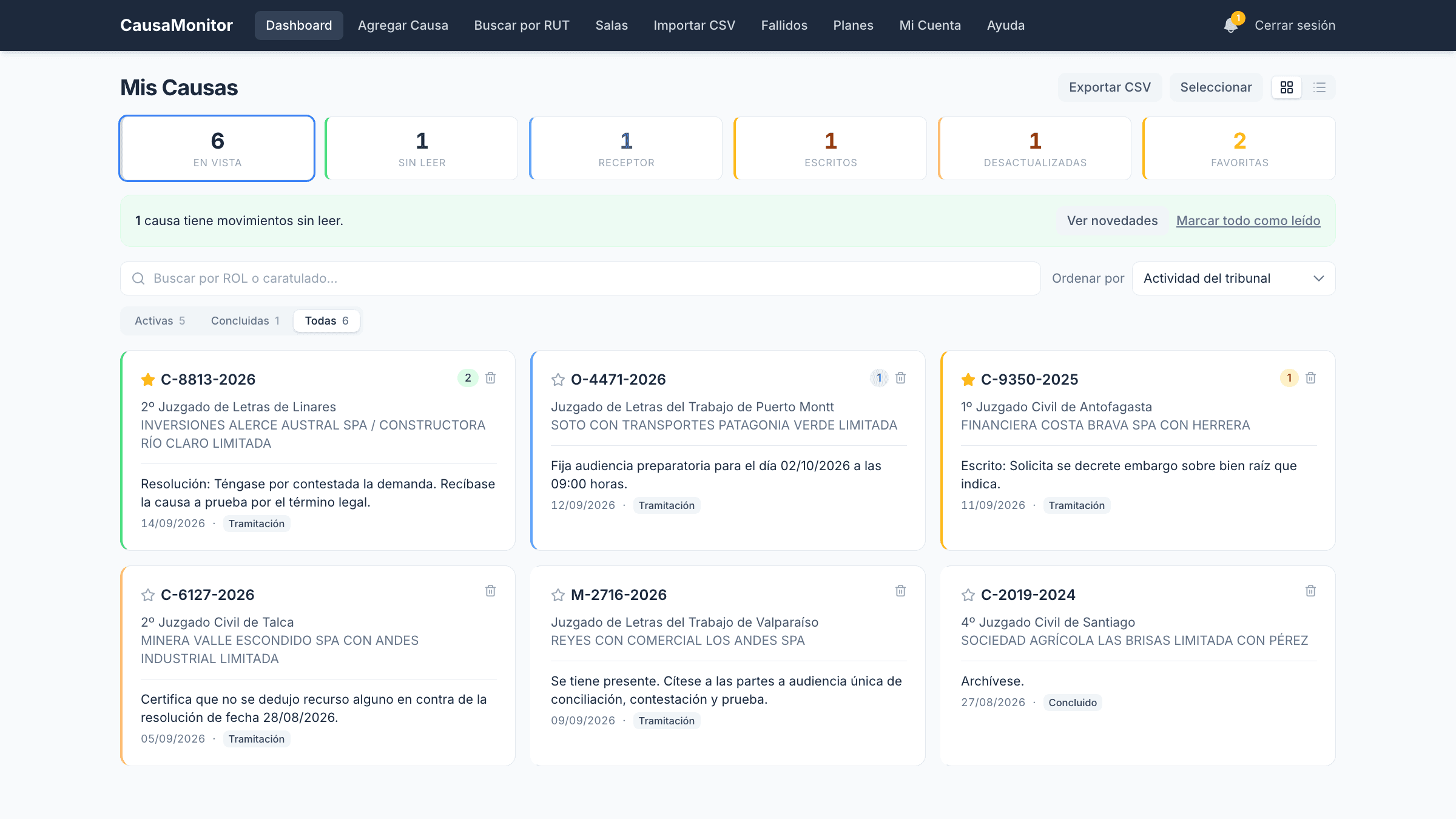The width and height of the screenshot is (1456, 819).
Task: Click Exportar CSV button
Action: [x=1110, y=87]
